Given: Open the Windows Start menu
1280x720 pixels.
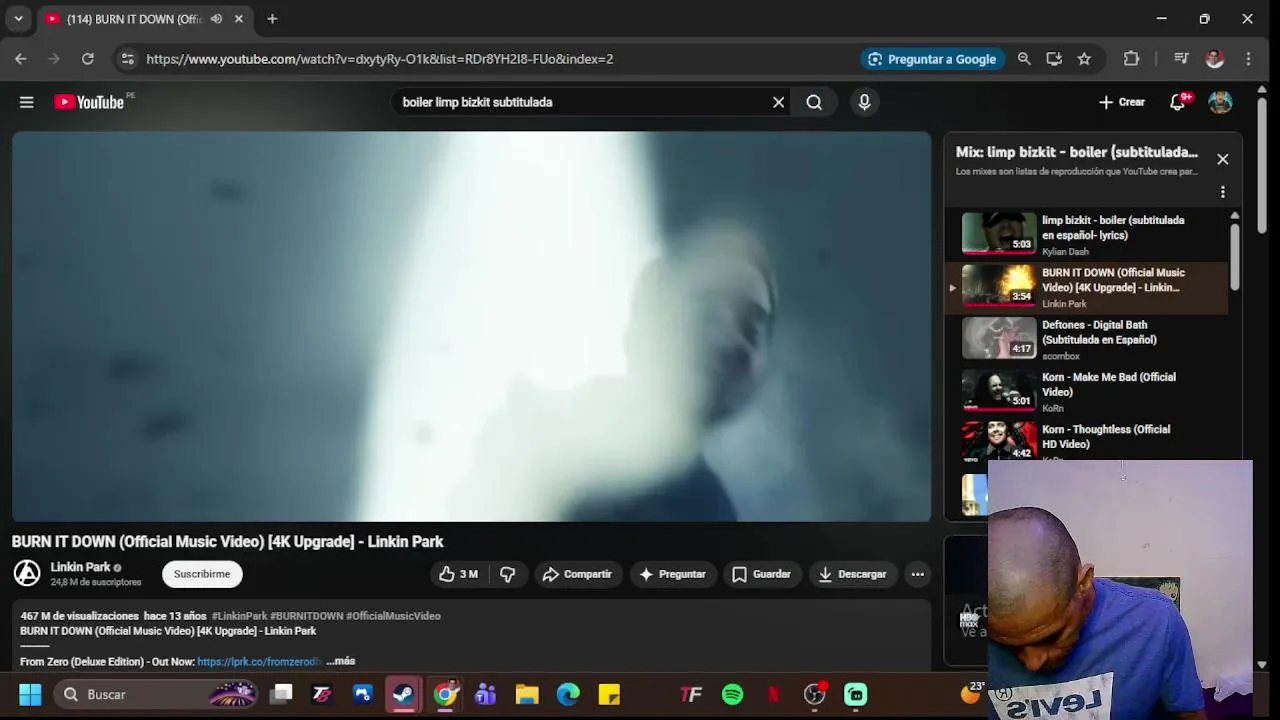Looking at the screenshot, I should [30, 694].
